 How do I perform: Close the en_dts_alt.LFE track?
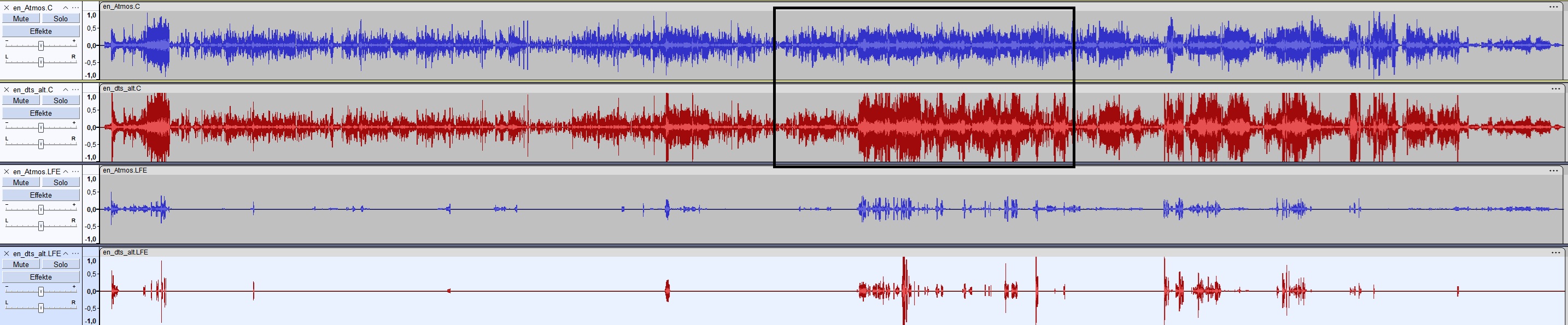[7, 253]
